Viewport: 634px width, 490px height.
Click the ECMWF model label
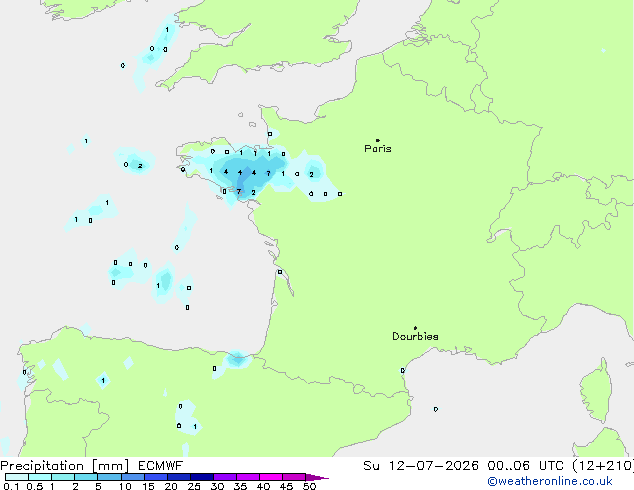coord(161,466)
